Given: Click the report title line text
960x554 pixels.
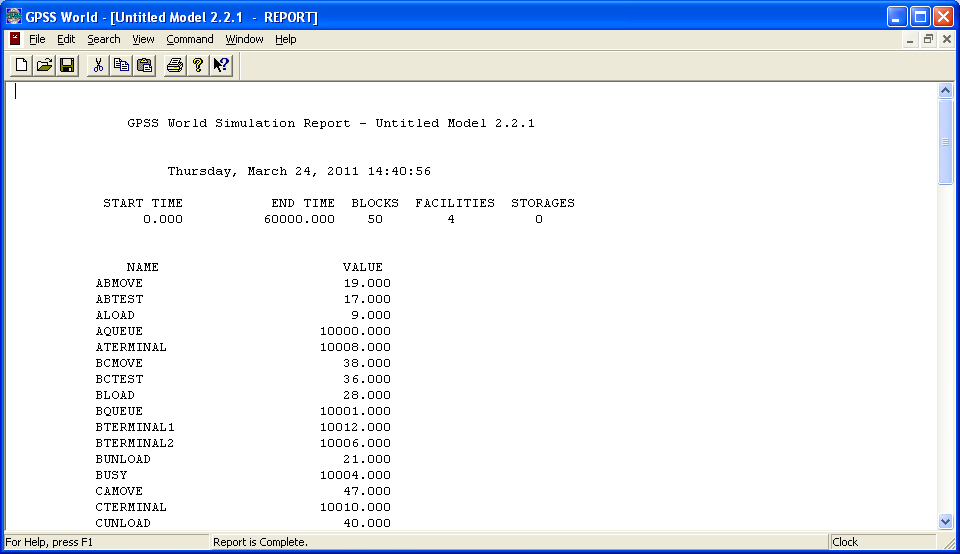Looking at the screenshot, I should click(x=331, y=123).
